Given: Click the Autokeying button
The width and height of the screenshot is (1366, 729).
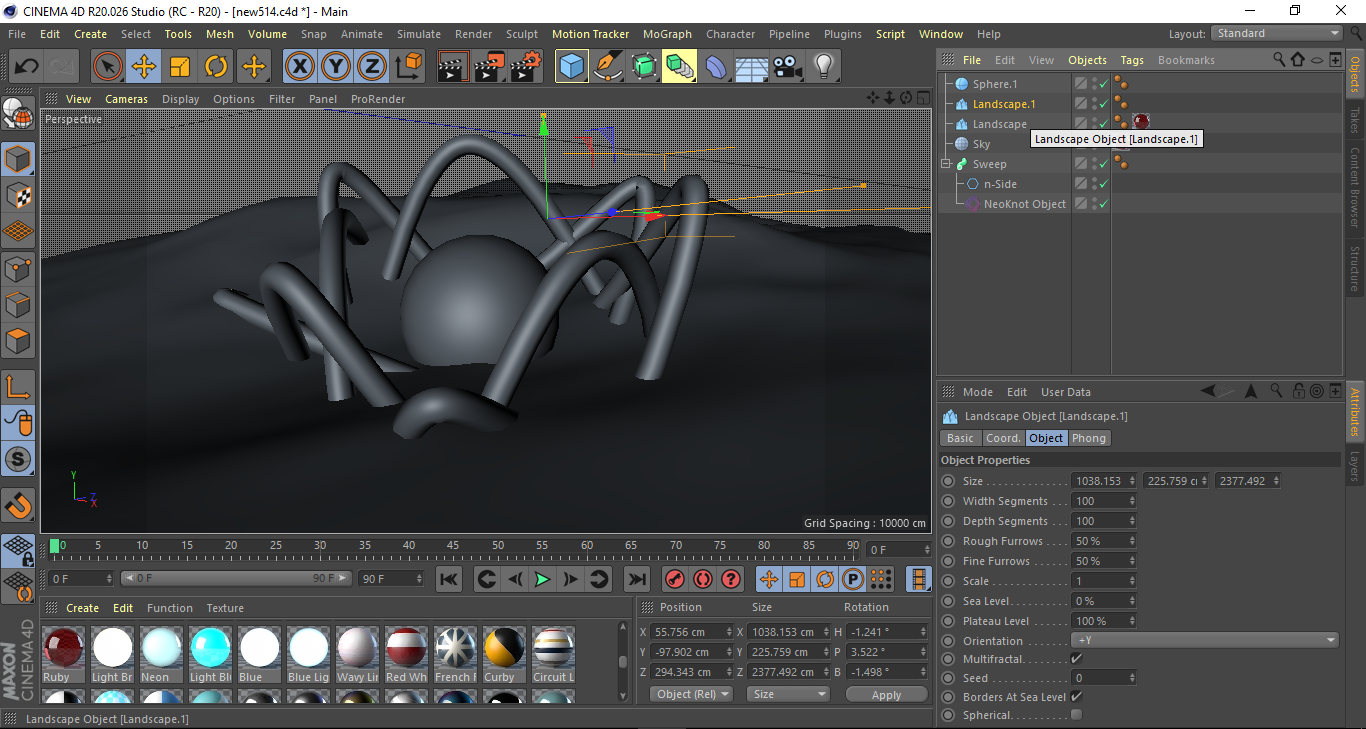Looking at the screenshot, I should tap(703, 579).
